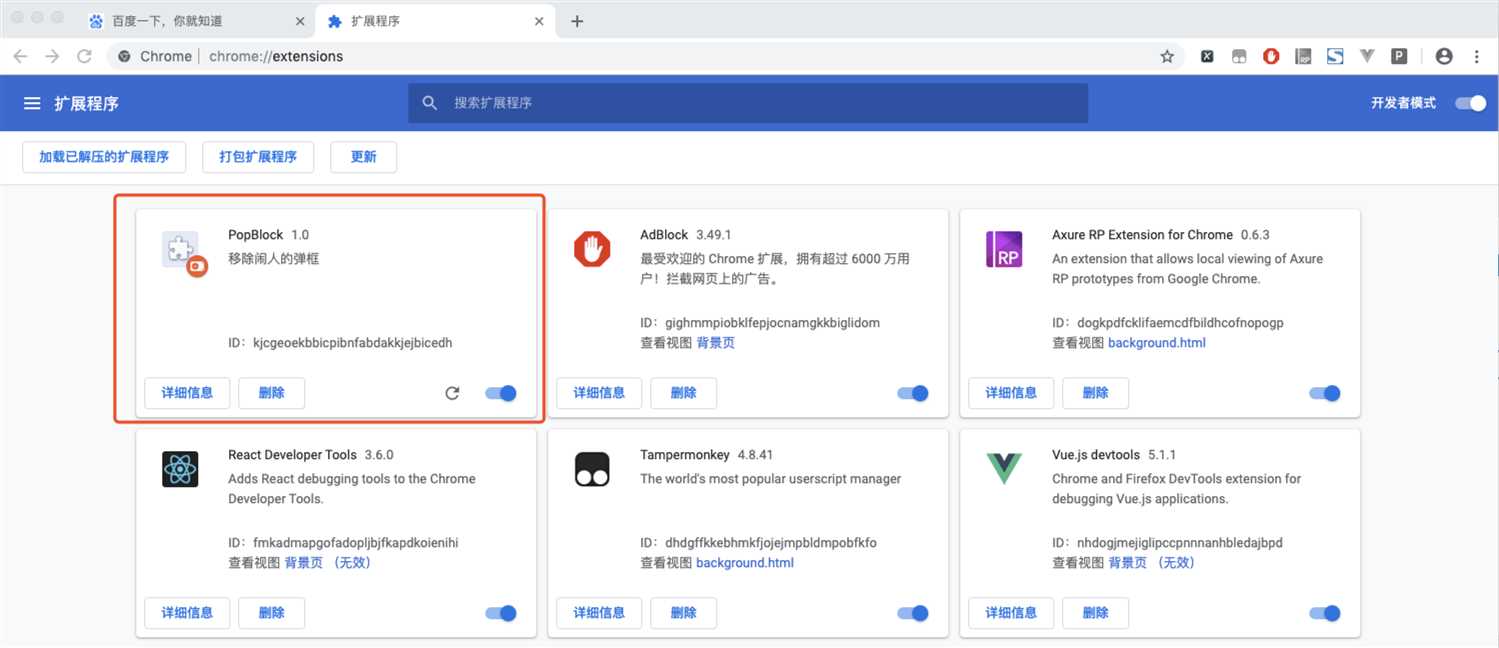
Task: Open the Chrome profile avatar menu
Action: (1443, 57)
